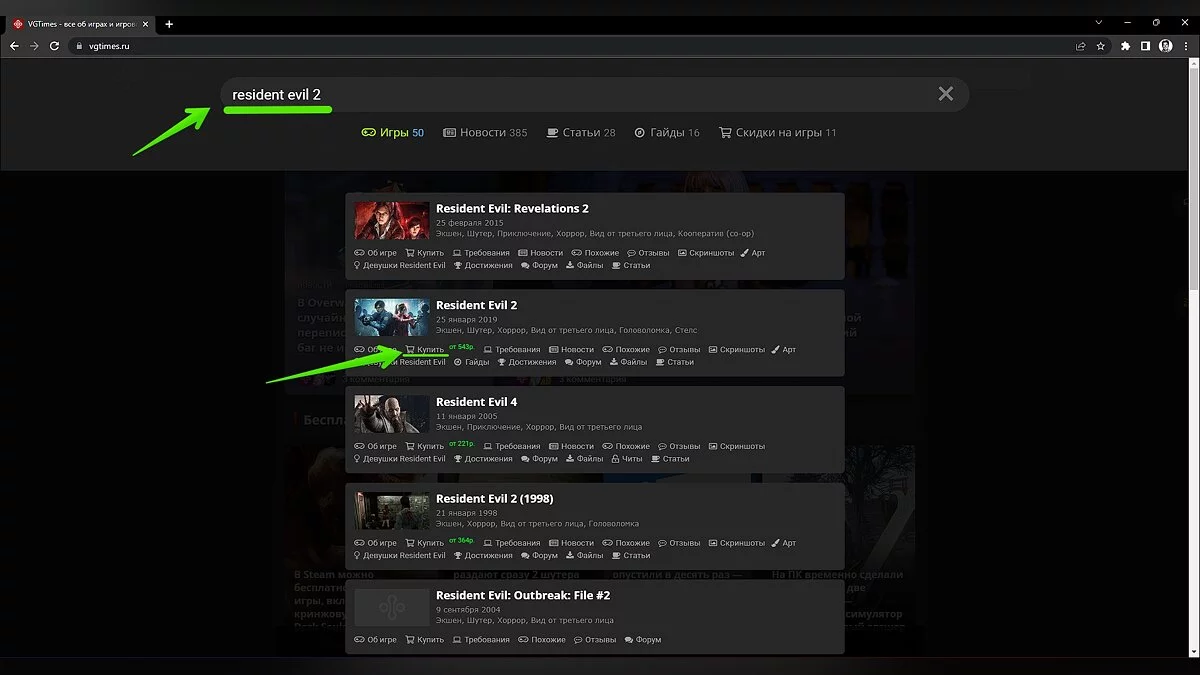Open the Скидки на игры tab

coord(777,132)
